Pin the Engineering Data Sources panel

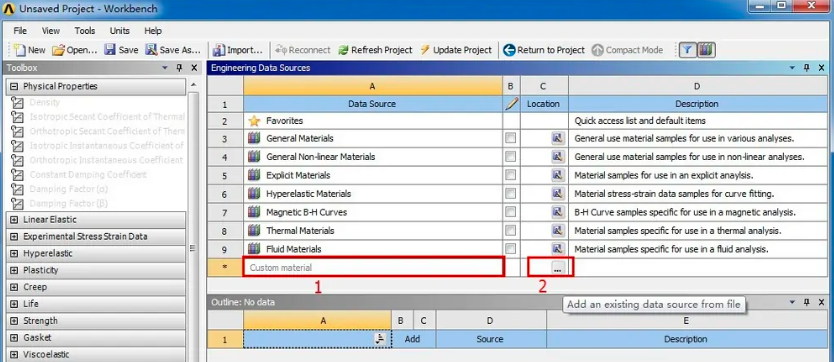point(806,68)
